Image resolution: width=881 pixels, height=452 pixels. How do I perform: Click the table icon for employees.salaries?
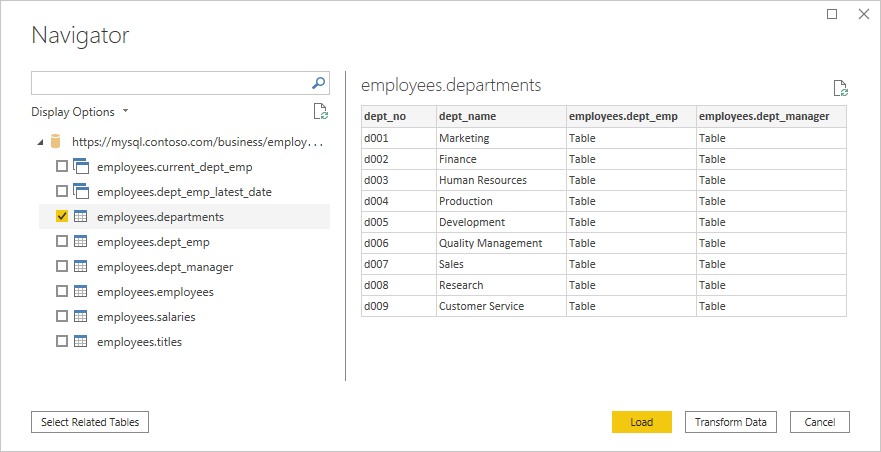[x=81, y=317]
